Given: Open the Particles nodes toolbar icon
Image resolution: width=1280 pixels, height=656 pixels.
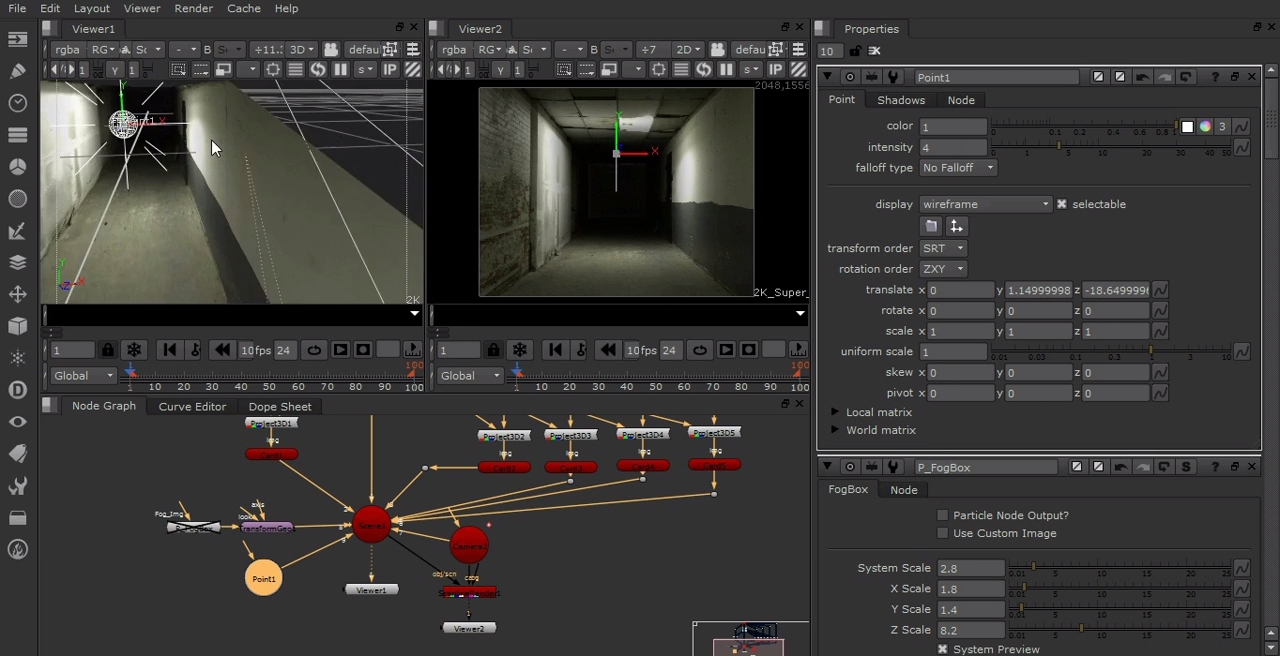Looking at the screenshot, I should pos(17,358).
